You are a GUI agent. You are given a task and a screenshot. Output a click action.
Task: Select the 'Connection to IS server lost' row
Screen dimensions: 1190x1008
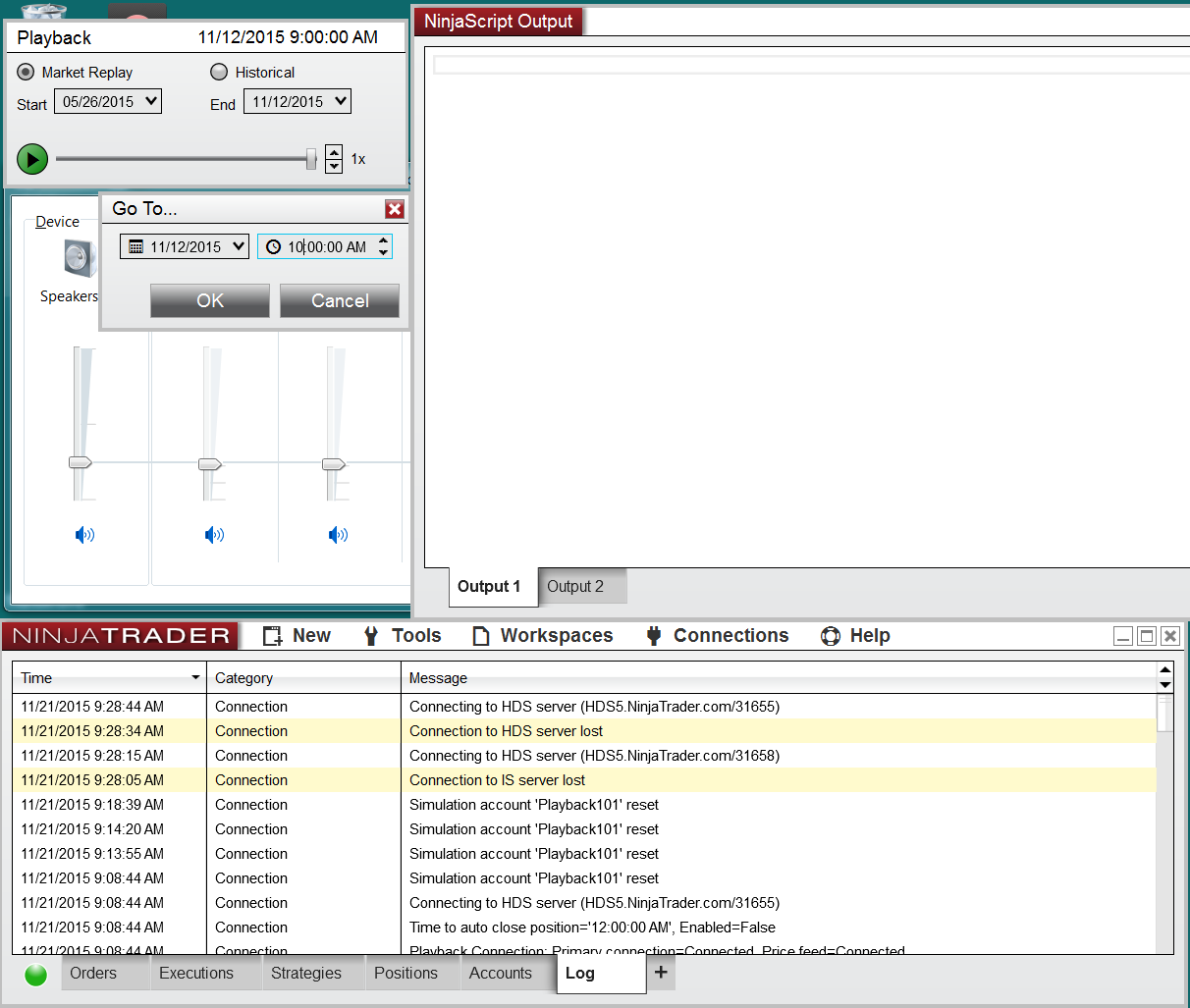[585, 780]
